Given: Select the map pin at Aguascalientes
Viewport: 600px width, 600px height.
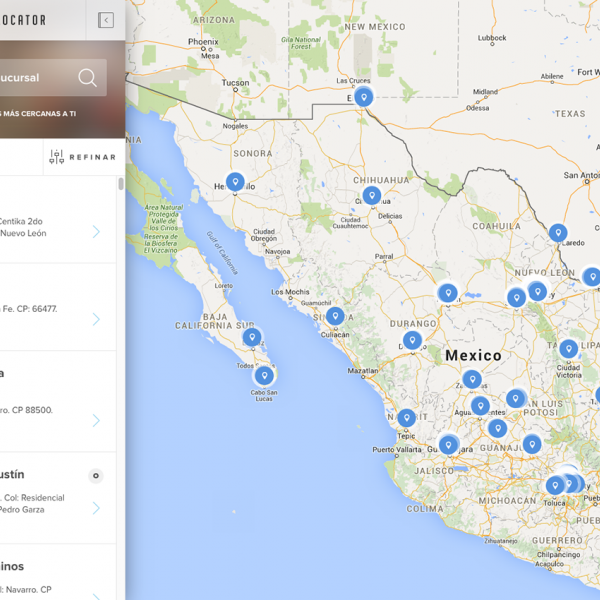Looking at the screenshot, I should [480, 406].
